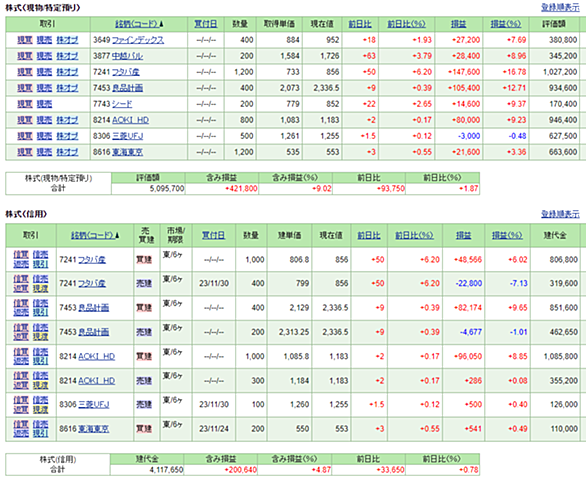Click 株オプ in the 3649 ファインデックス row

tap(67, 40)
